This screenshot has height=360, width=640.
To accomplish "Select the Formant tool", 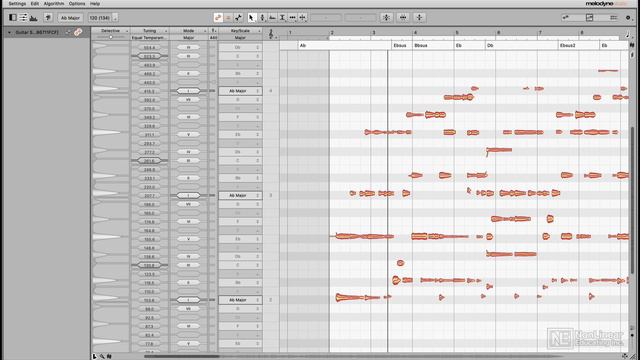I will (272, 18).
